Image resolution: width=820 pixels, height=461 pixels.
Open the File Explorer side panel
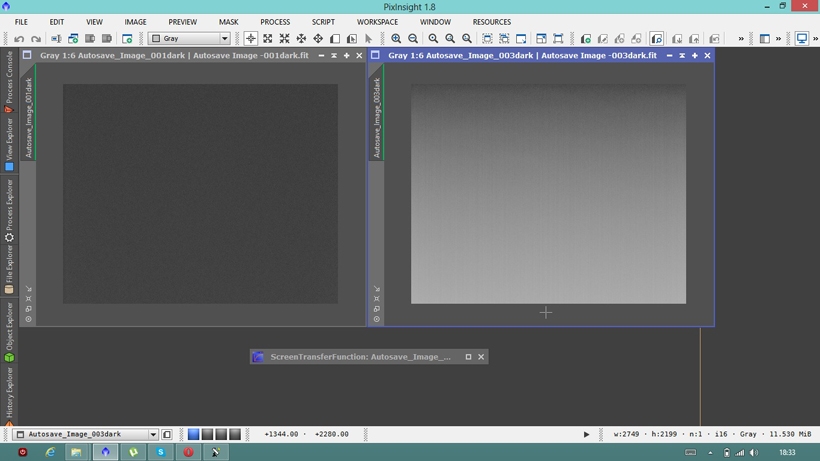[9, 269]
